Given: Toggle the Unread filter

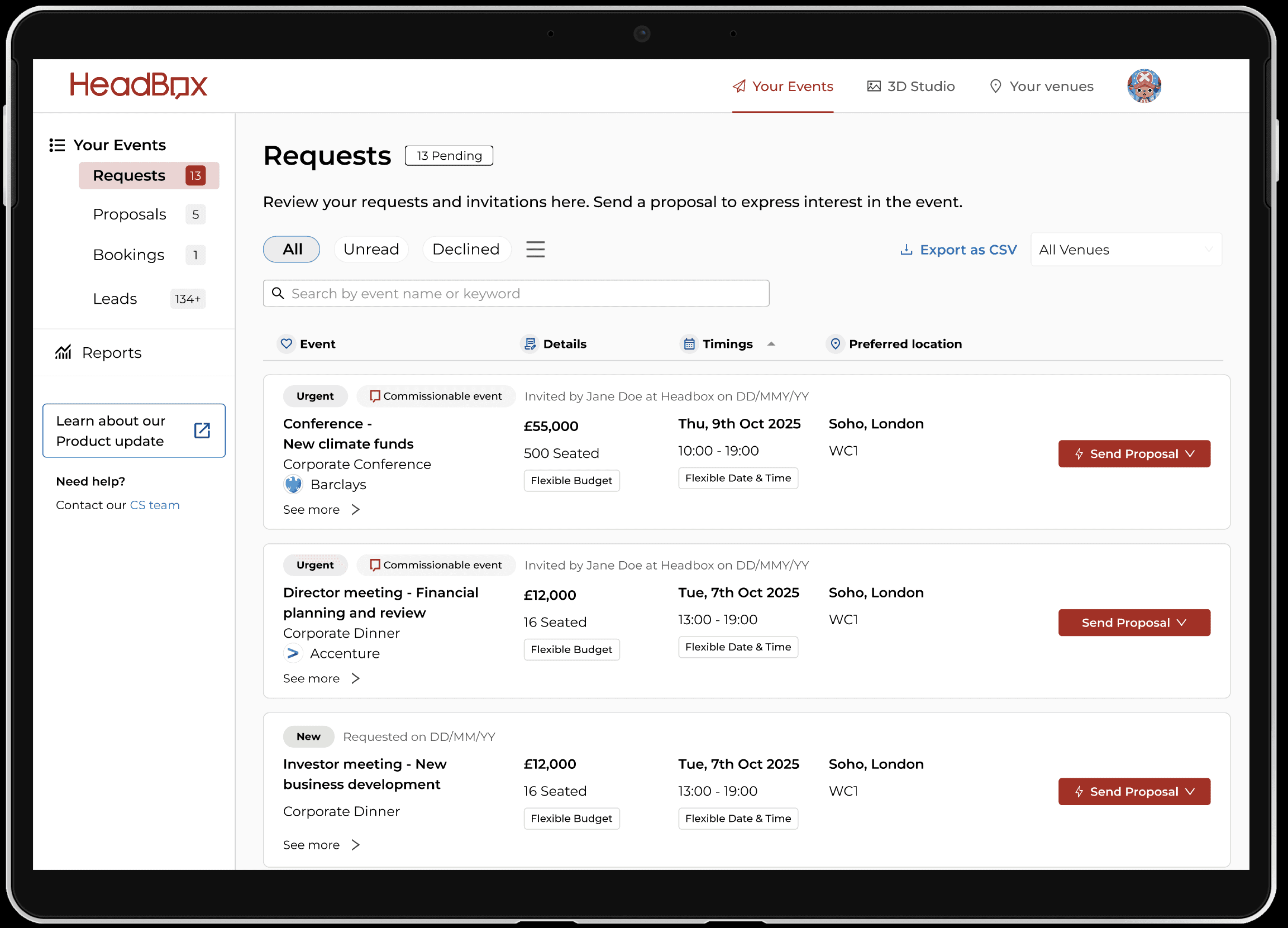Looking at the screenshot, I should [x=371, y=249].
